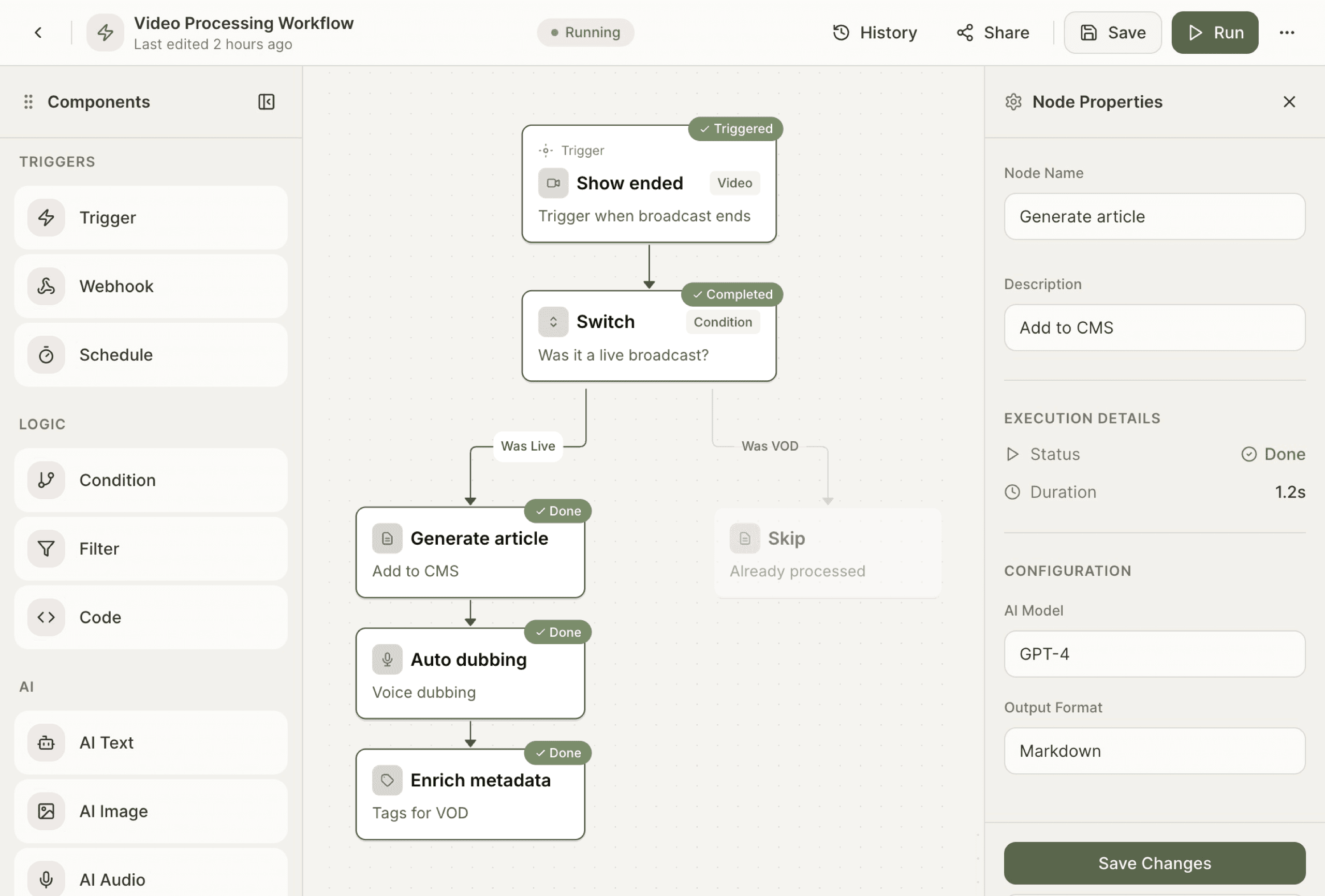Select the AI Text component icon

[46, 743]
